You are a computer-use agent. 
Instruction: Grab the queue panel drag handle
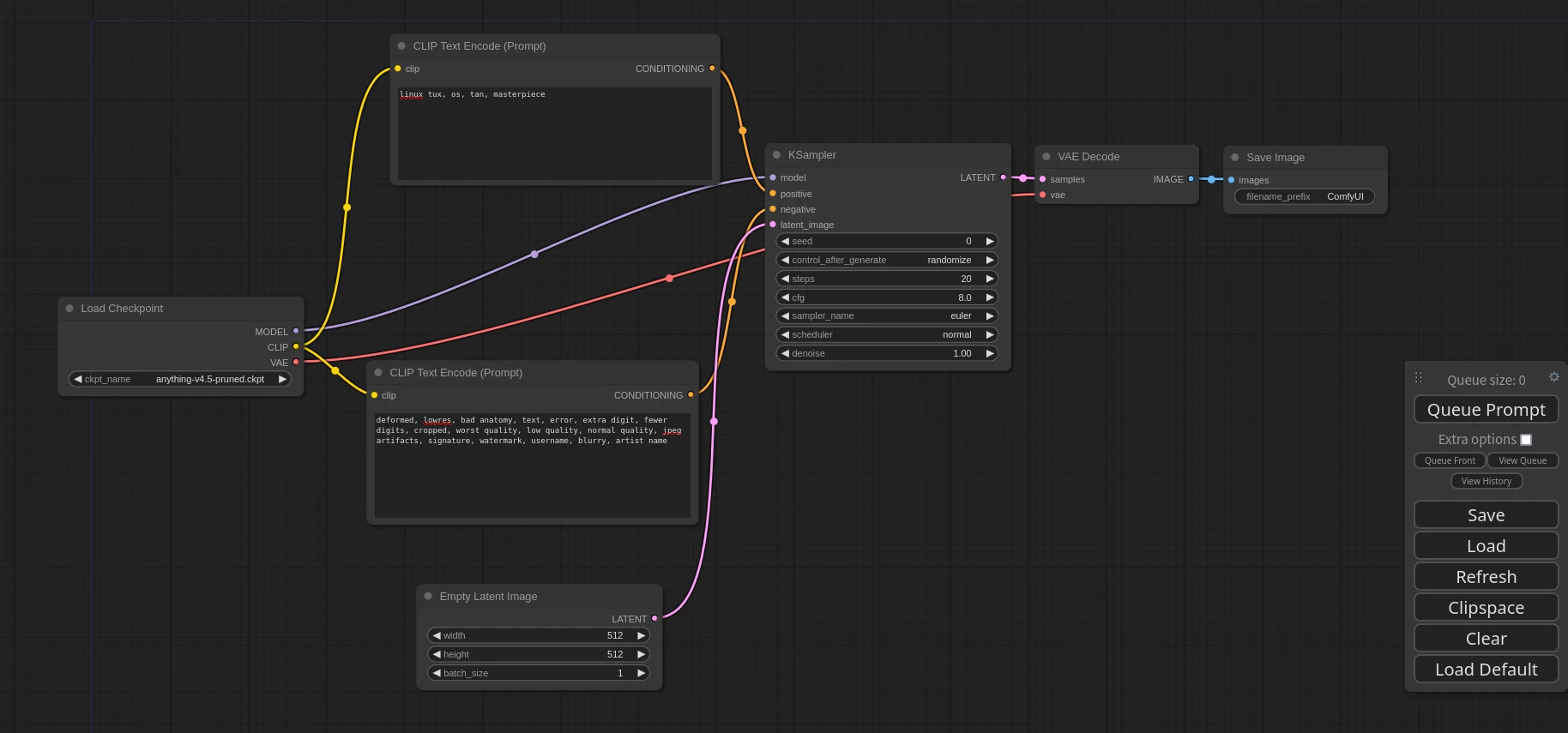click(1419, 378)
